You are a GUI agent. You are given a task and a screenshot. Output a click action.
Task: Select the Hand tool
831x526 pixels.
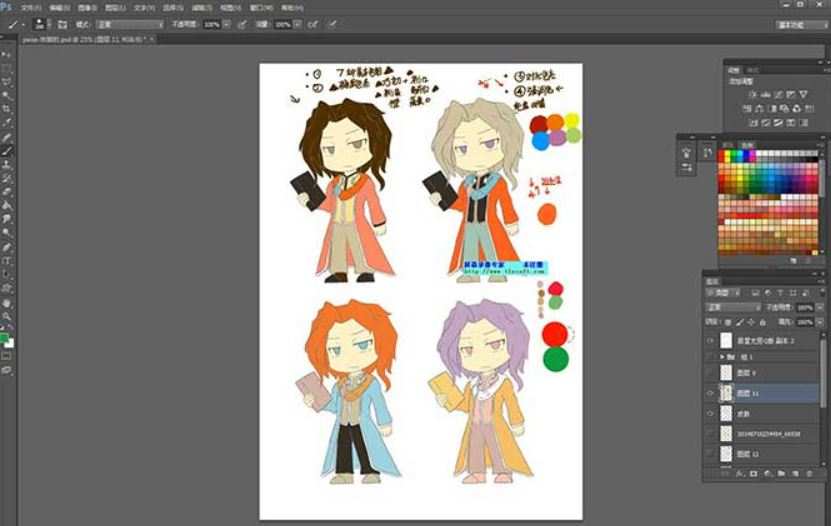coord(7,302)
